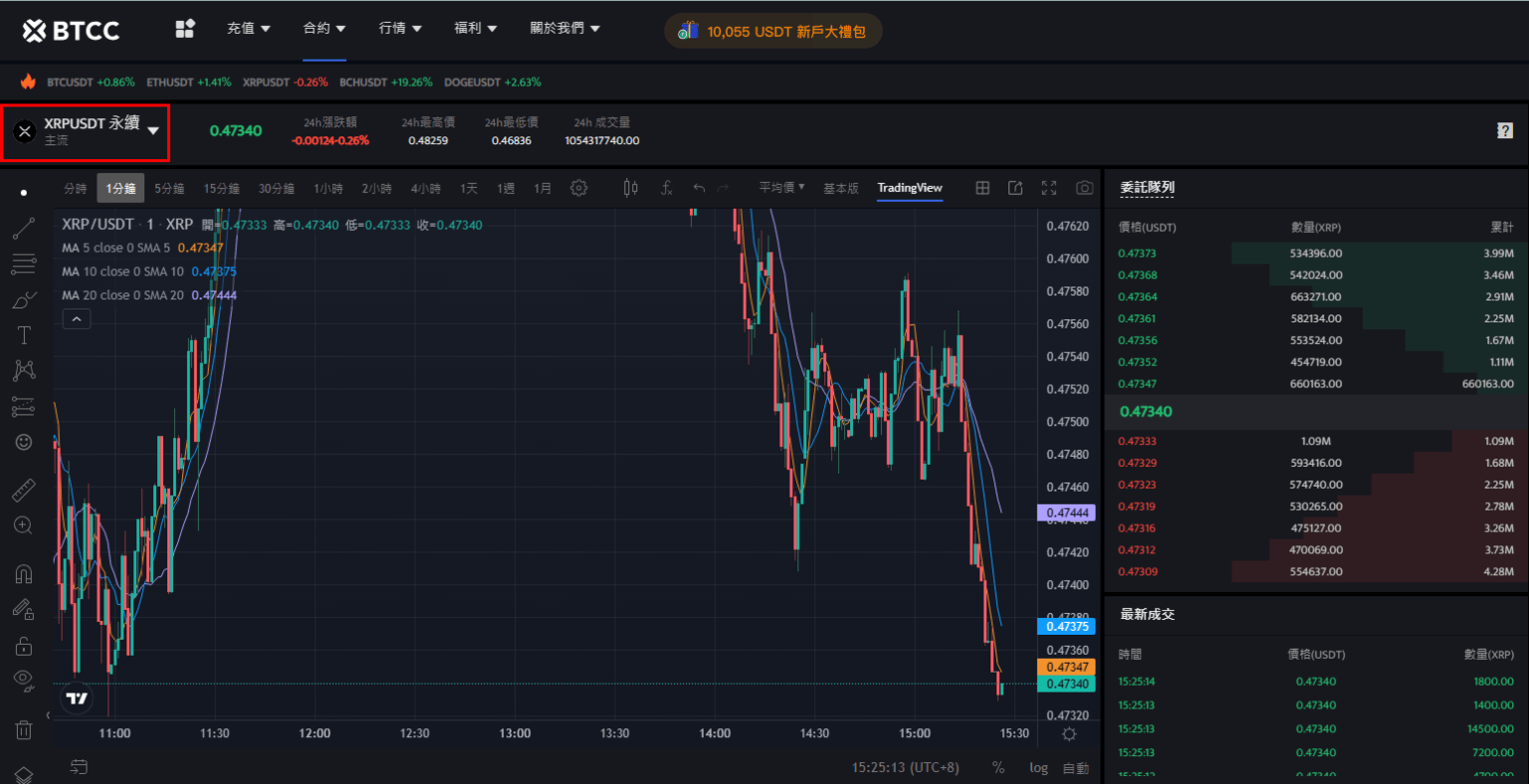
Task: Collapse the indicator legend chevron
Action: (77, 318)
